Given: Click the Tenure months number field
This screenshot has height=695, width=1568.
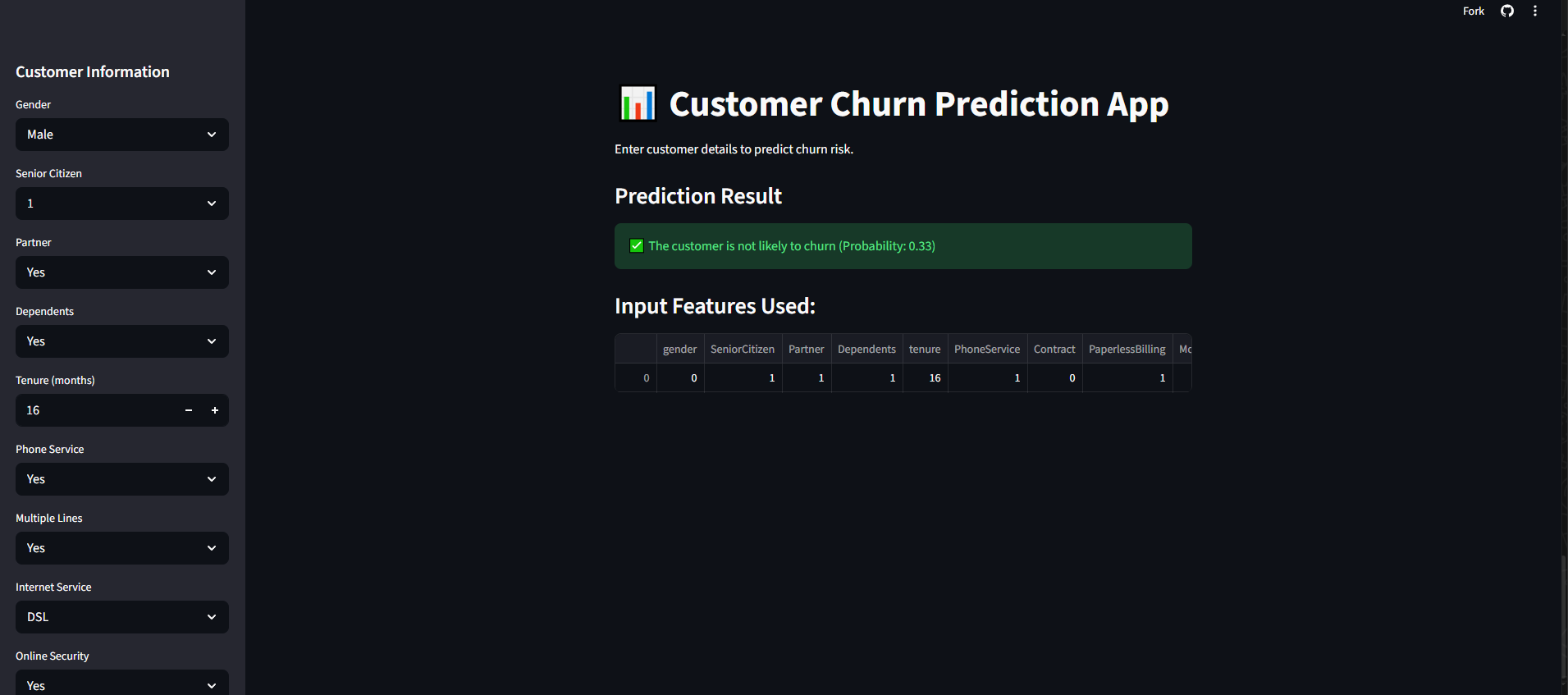Looking at the screenshot, I should 94,410.
